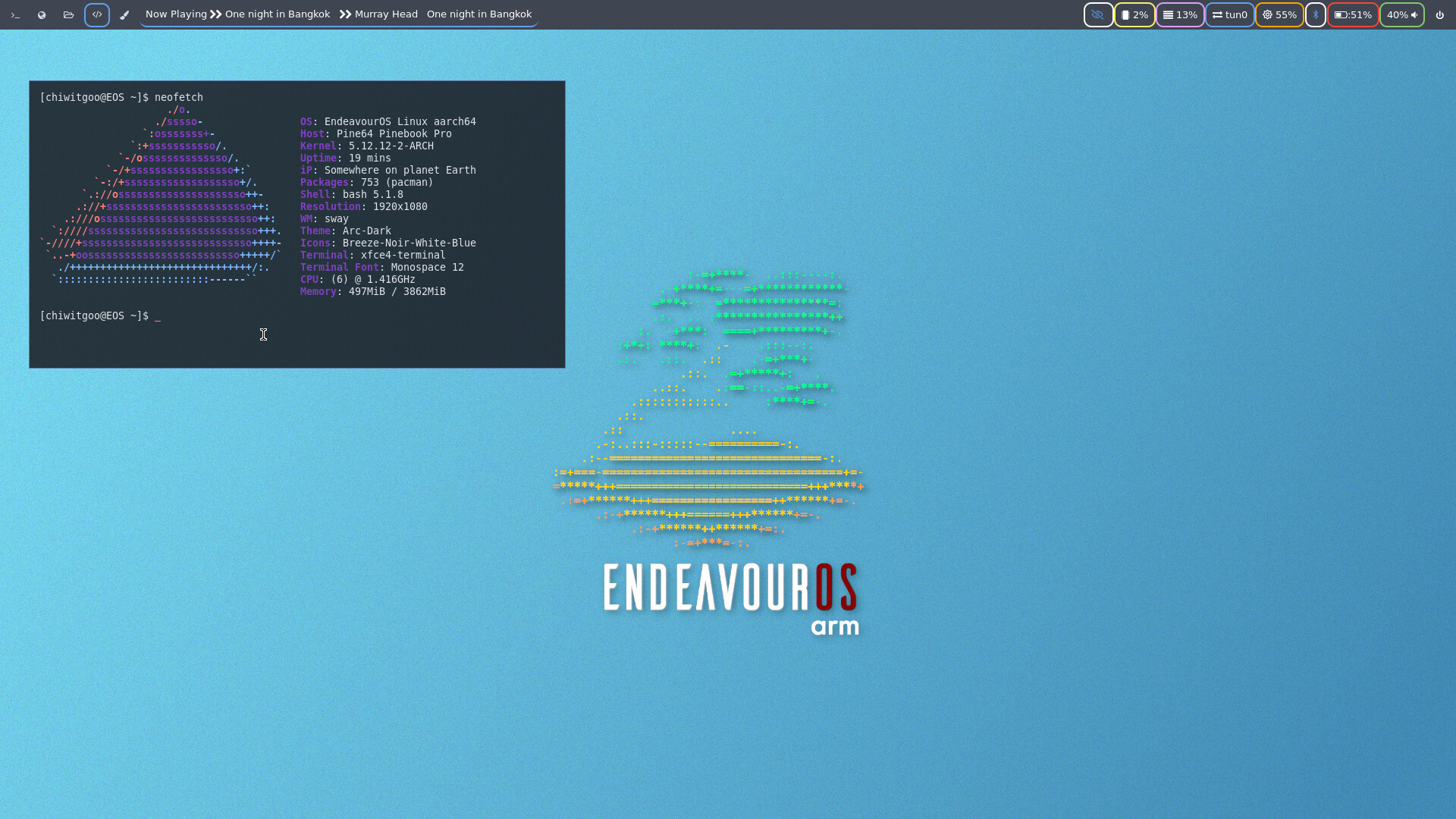
Task: Click the battery 51% indicator
Action: [1353, 15]
